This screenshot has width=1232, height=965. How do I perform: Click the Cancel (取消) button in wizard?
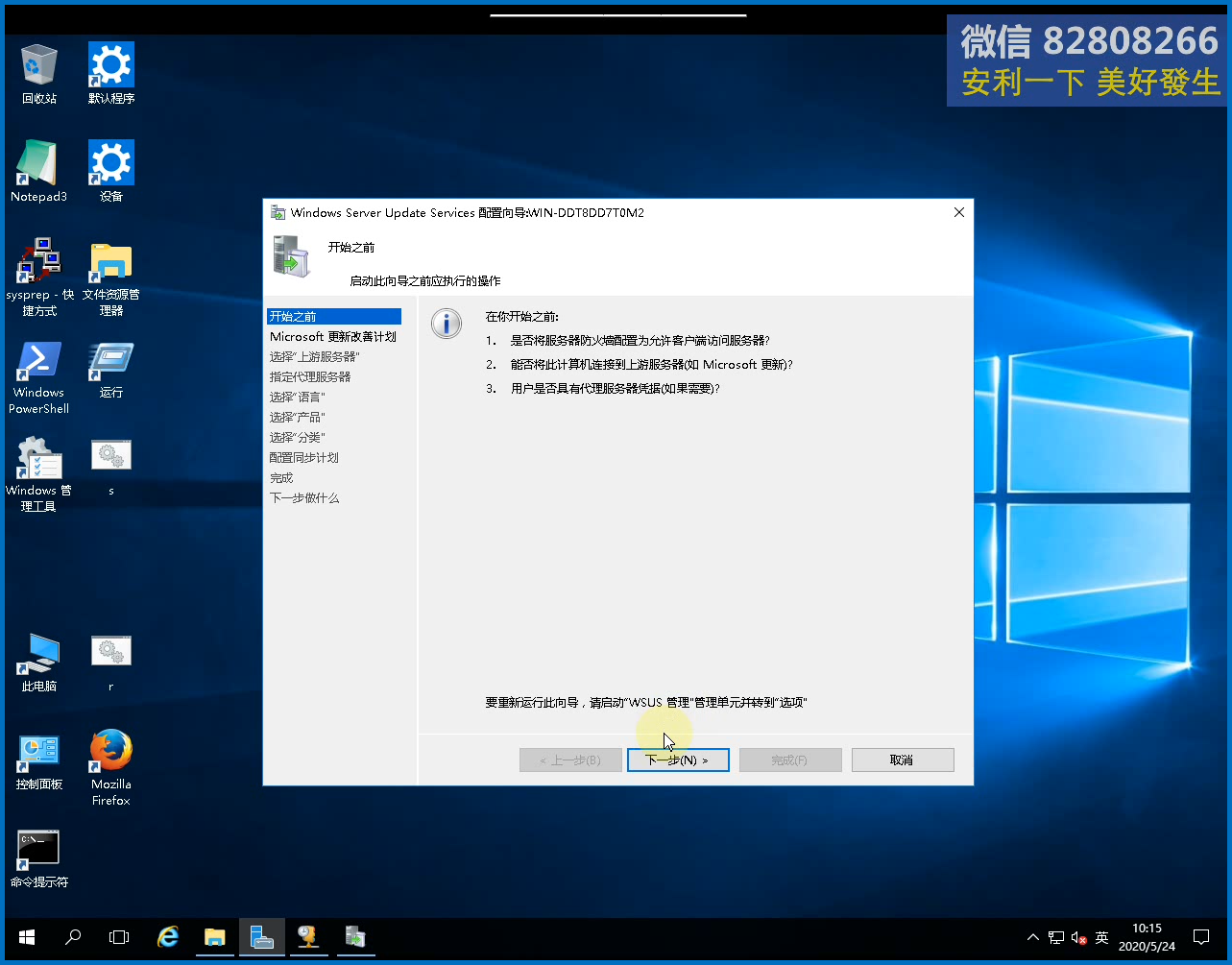[x=903, y=760]
